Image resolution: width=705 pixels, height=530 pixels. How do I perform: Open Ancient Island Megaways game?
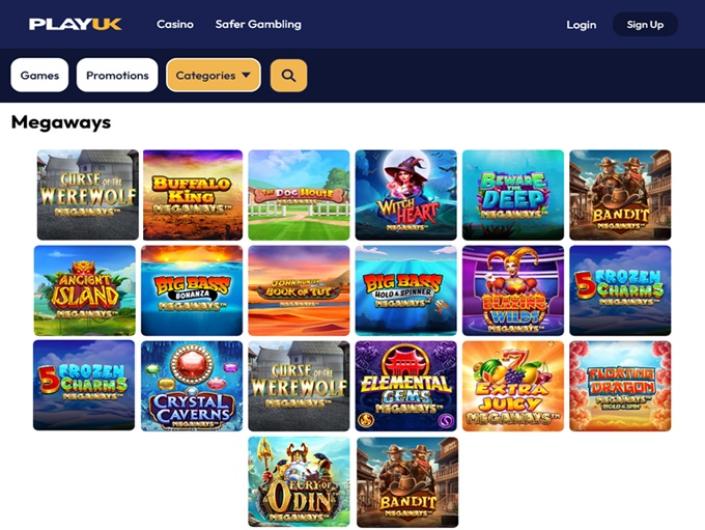(x=85, y=290)
